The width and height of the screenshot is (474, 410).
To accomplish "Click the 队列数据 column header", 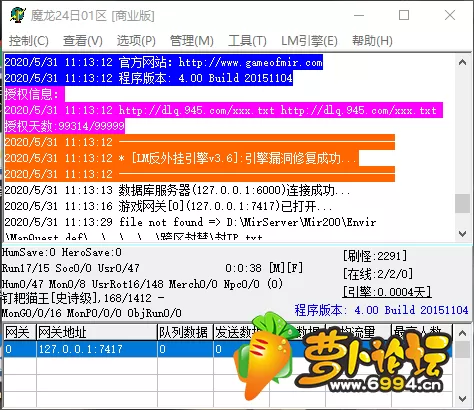I will 185,332.
